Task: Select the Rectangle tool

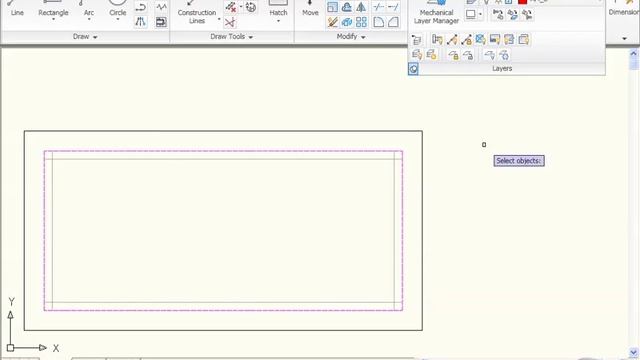Action: 53,10
